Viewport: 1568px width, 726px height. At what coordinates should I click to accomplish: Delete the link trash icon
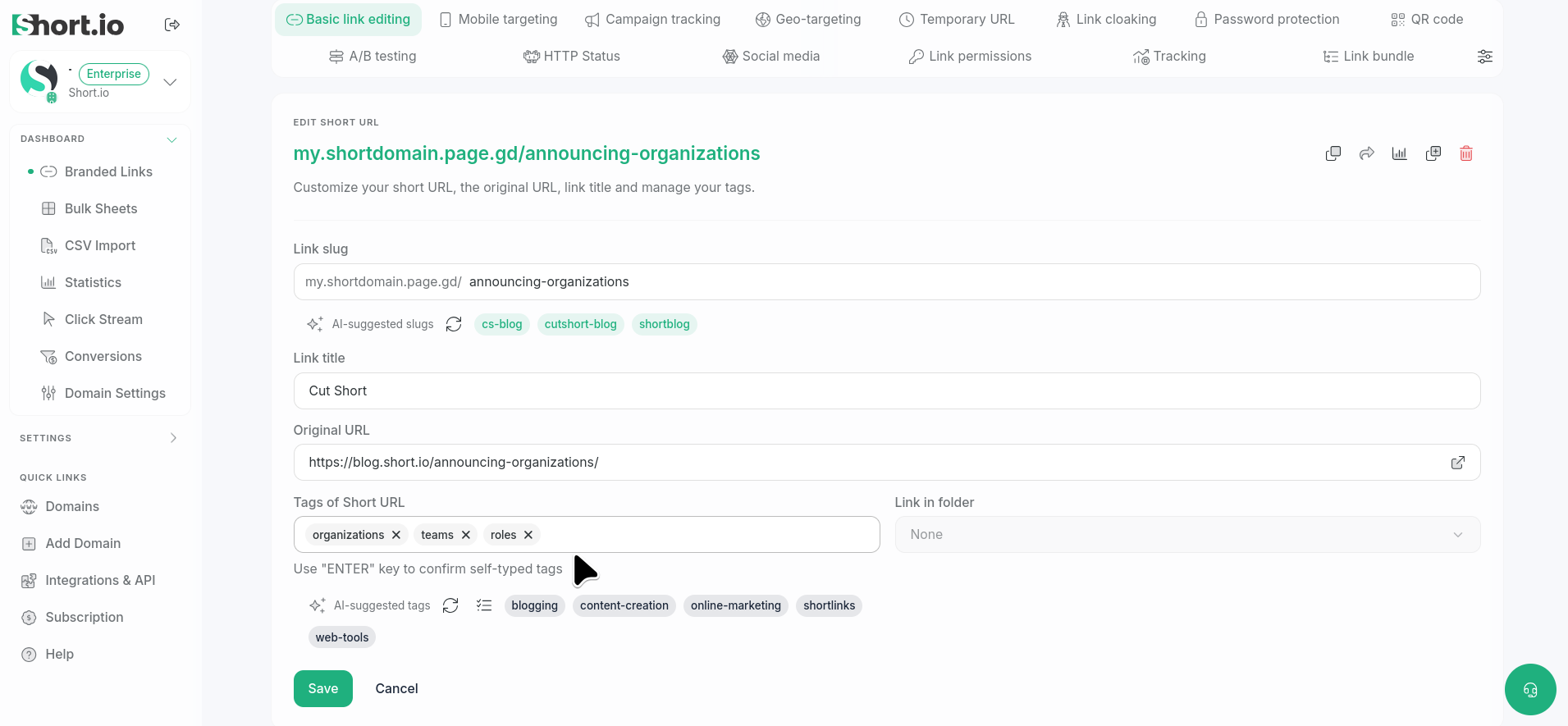click(1466, 153)
